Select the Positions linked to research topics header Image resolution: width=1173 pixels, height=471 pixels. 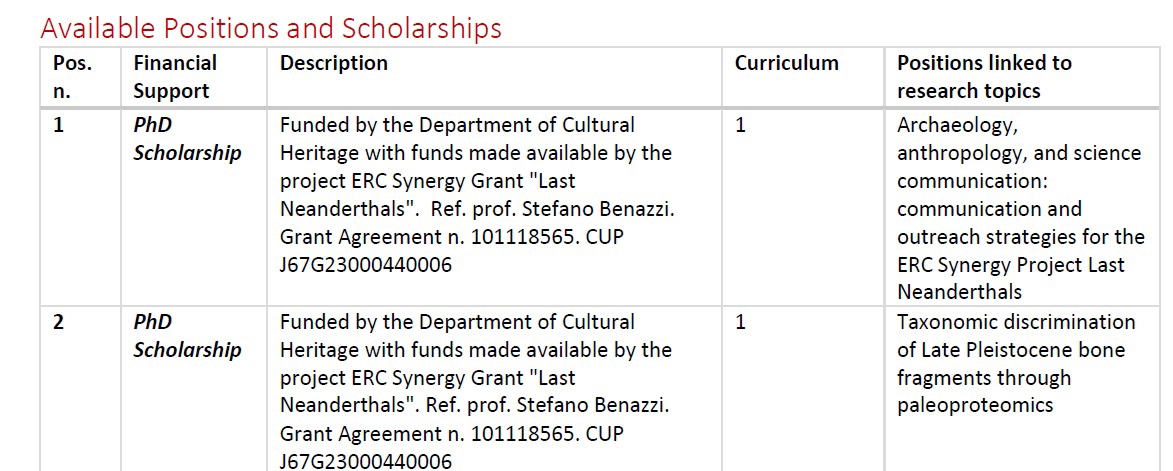click(983, 77)
